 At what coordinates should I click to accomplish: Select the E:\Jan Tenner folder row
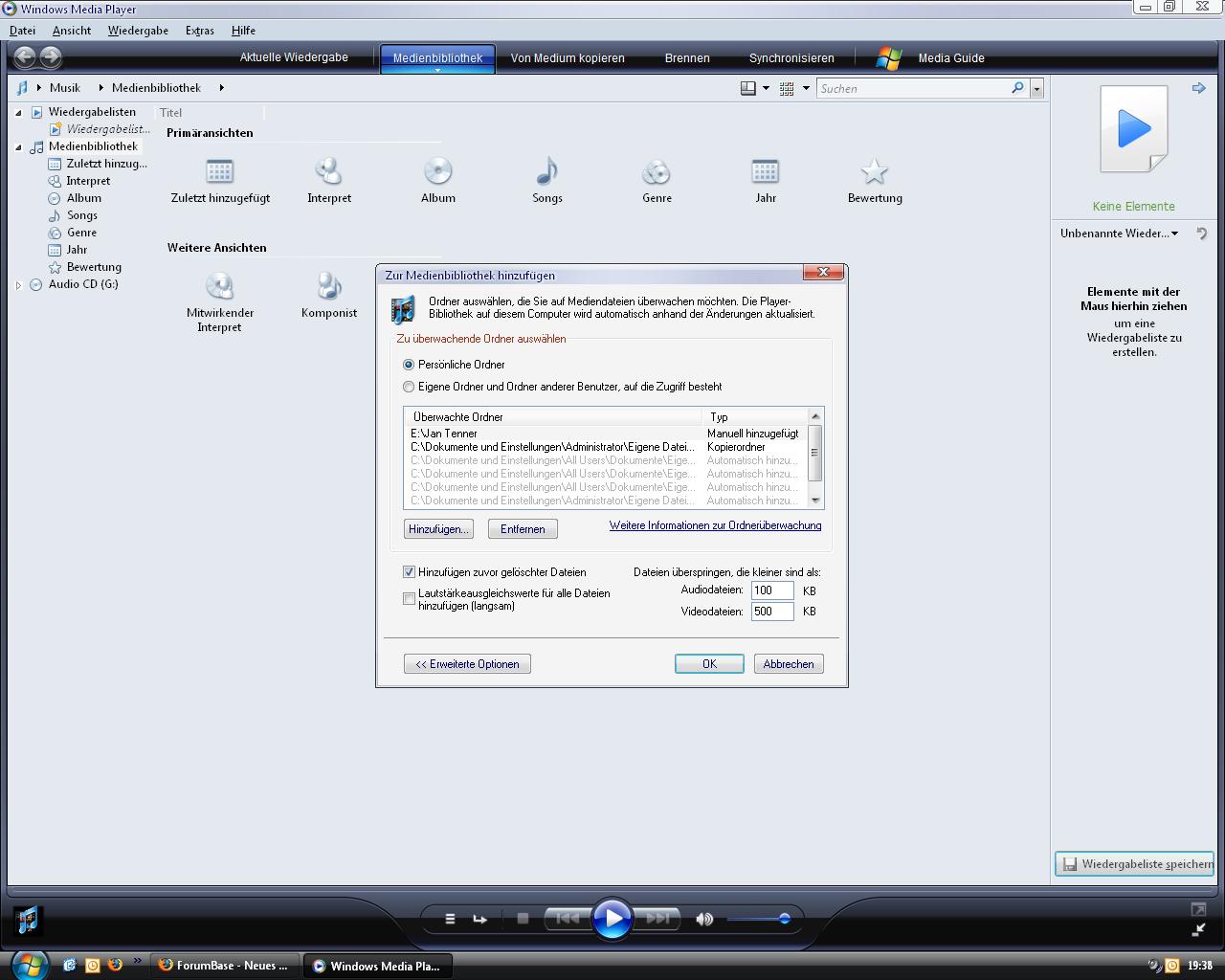[x=607, y=434]
